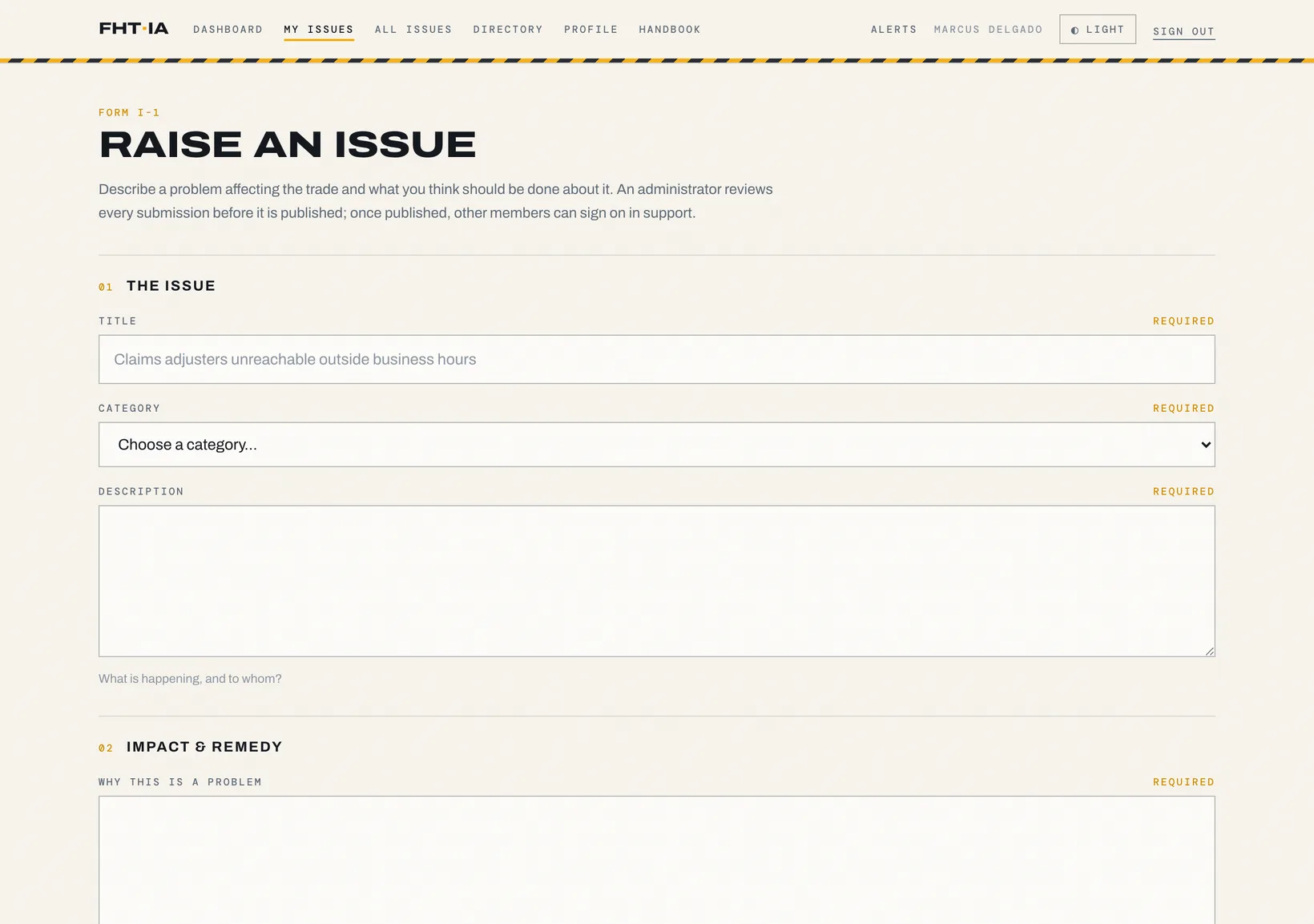
Task: Click the Description field label
Action: [x=141, y=491]
